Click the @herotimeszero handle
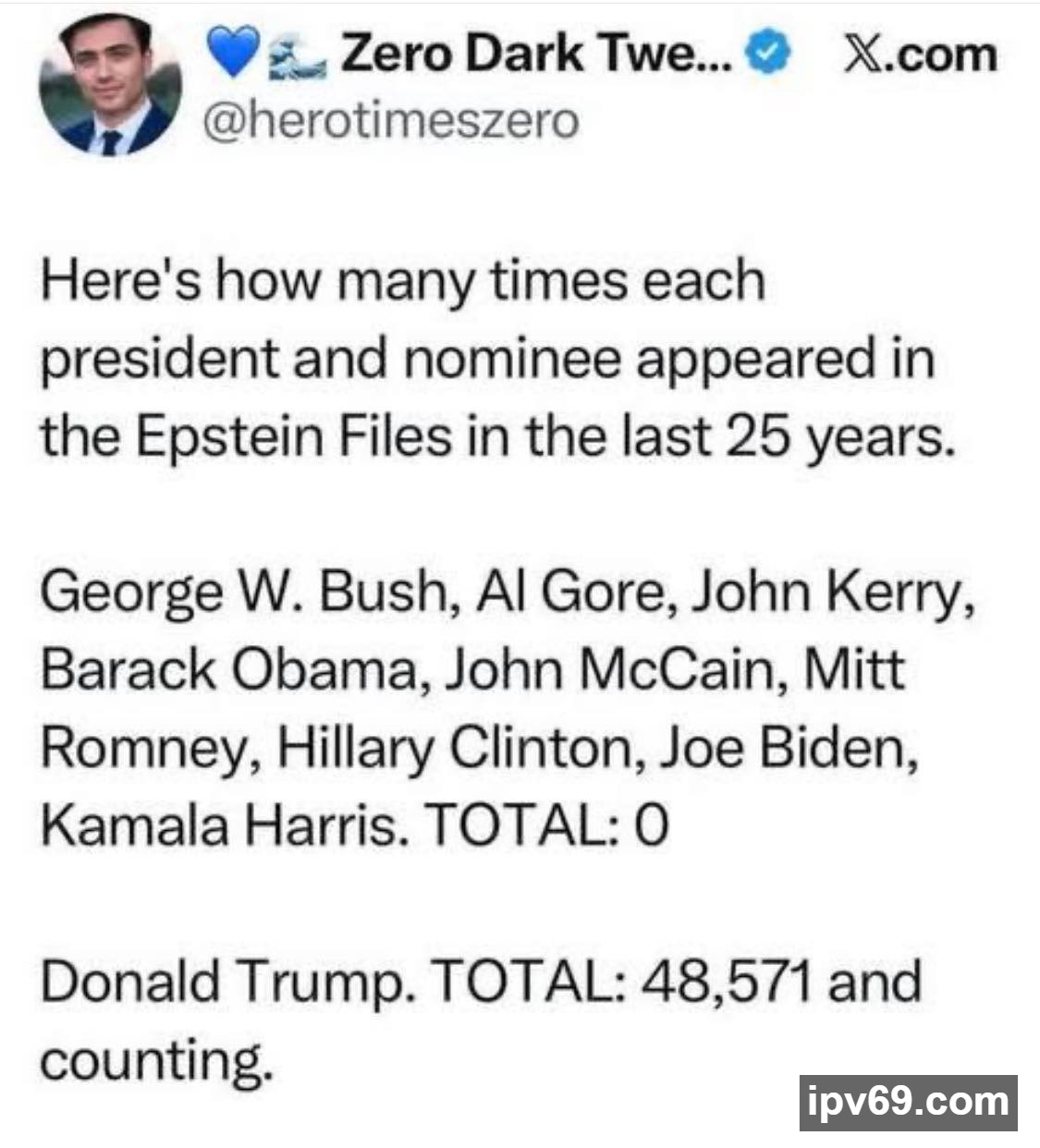1040x1148 pixels. 391,121
